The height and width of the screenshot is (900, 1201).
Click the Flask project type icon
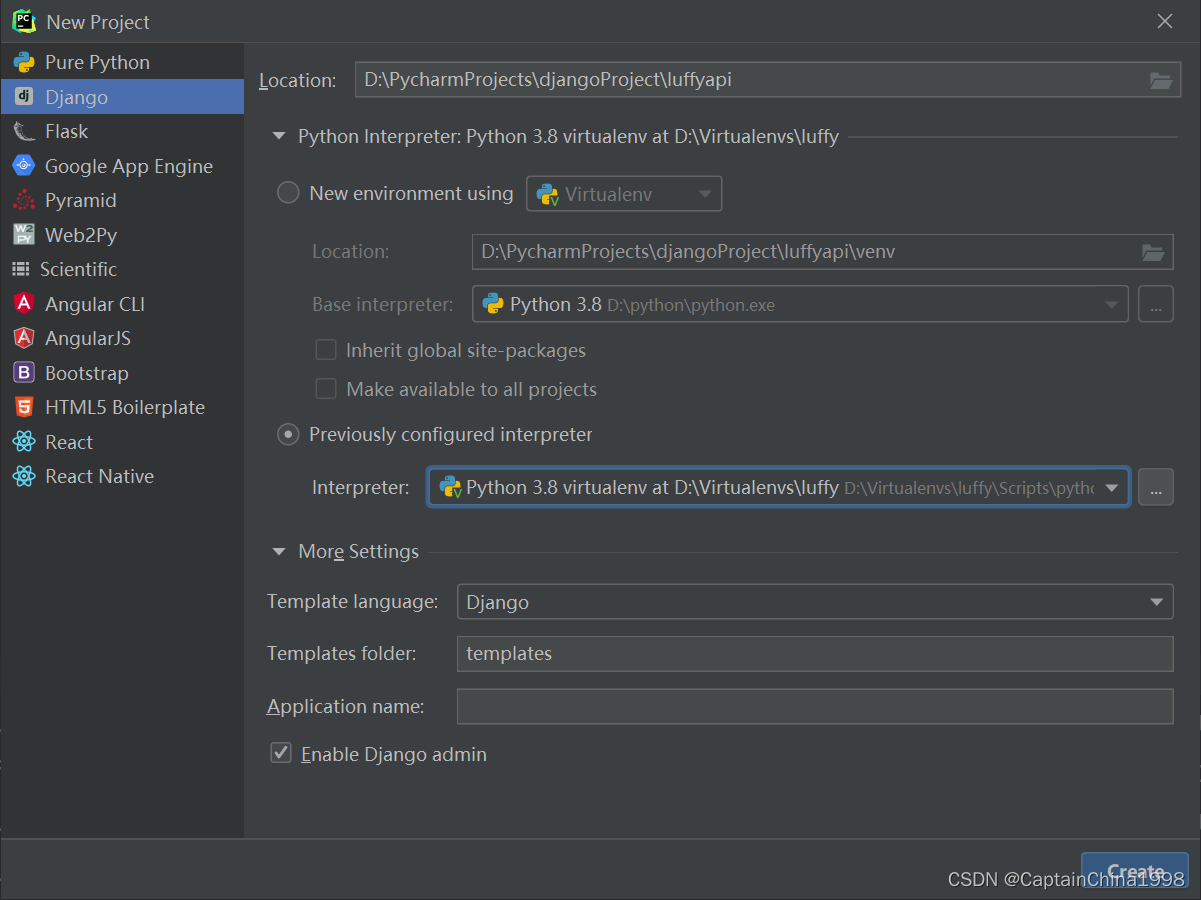24,131
